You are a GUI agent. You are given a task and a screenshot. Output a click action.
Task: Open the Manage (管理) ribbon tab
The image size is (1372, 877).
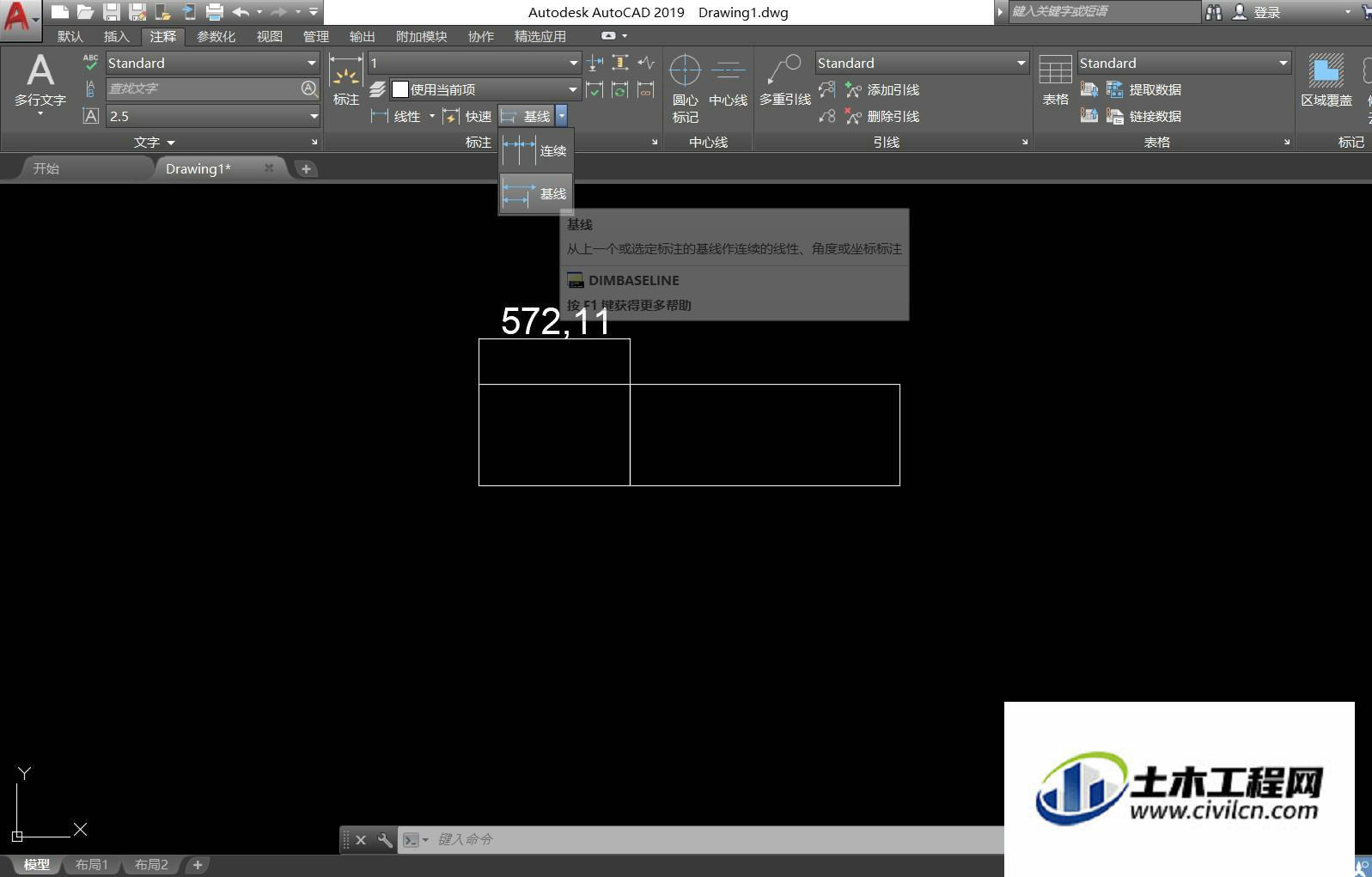coord(315,36)
